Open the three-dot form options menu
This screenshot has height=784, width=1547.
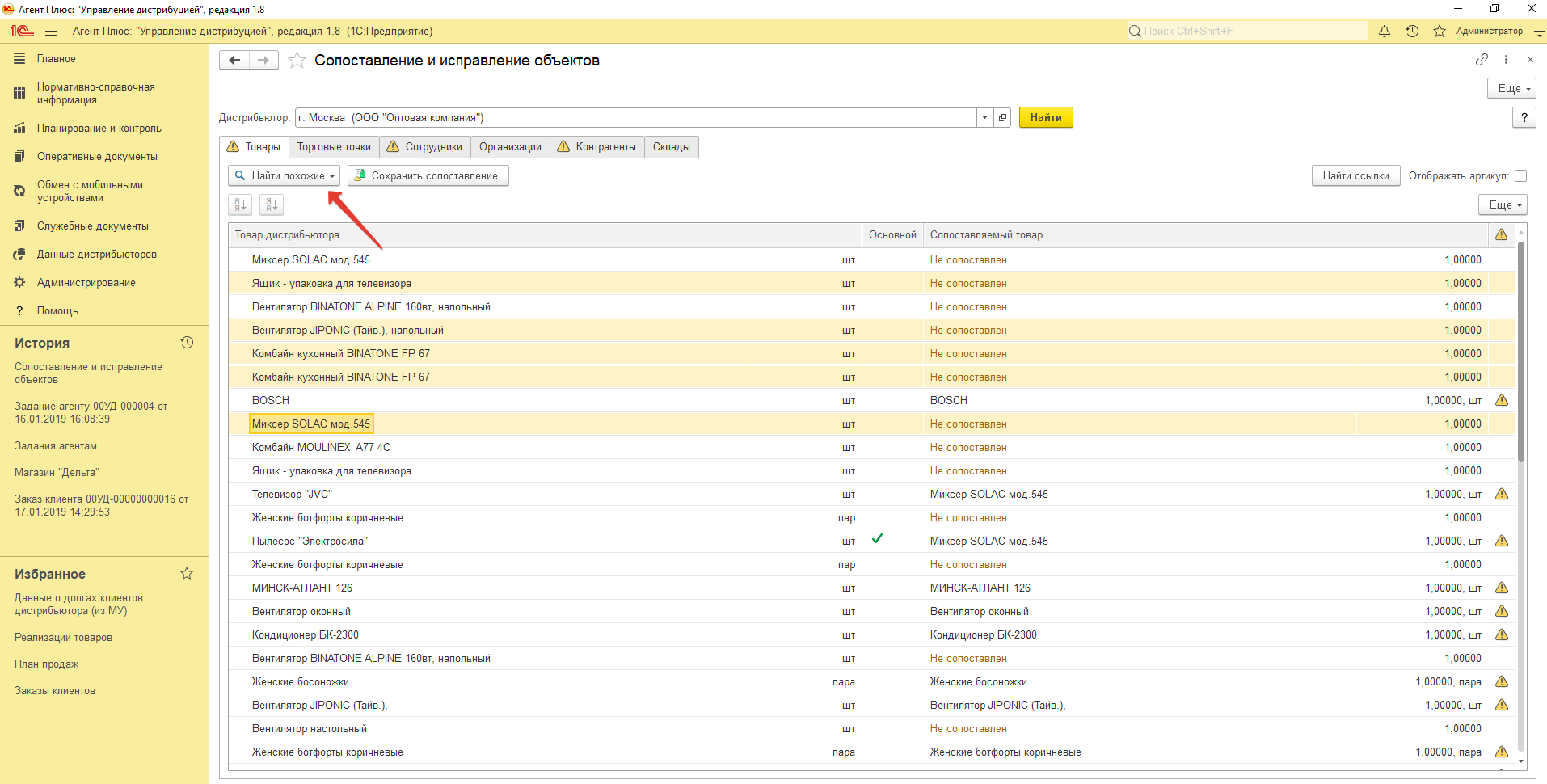point(1506,59)
